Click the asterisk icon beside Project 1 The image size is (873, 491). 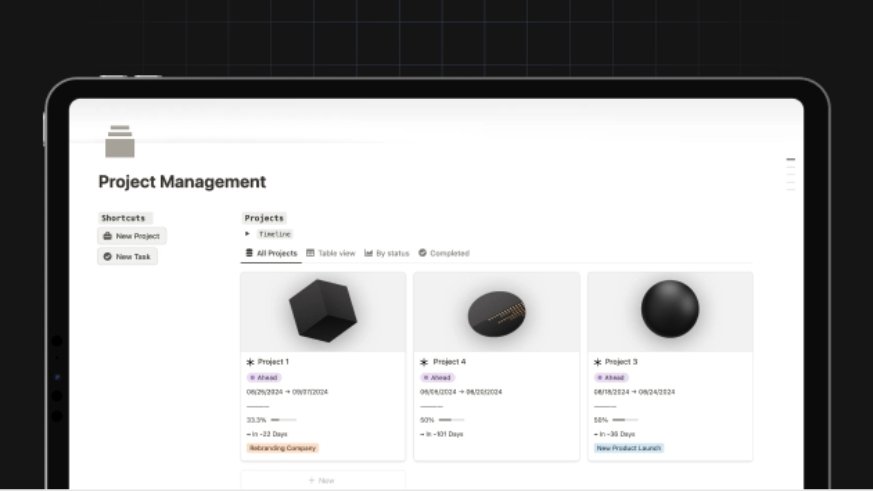click(x=250, y=362)
